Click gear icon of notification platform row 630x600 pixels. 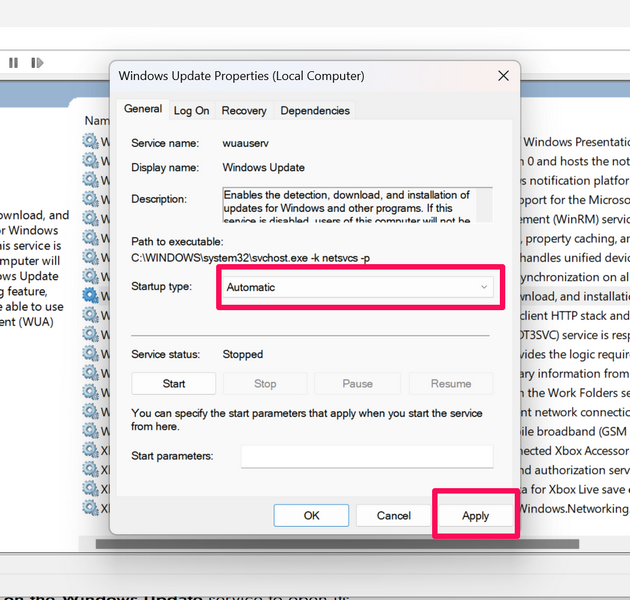pyautogui.click(x=90, y=180)
